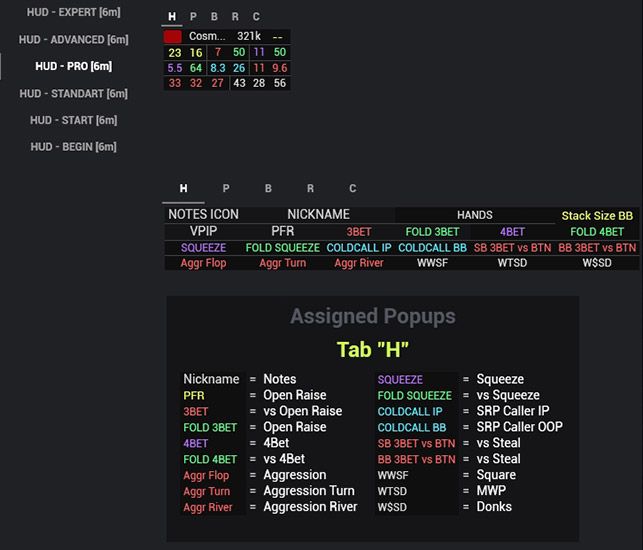643x550 pixels.
Task: Click FOLD SQUEEZE cell in layout table
Action: pos(283,248)
